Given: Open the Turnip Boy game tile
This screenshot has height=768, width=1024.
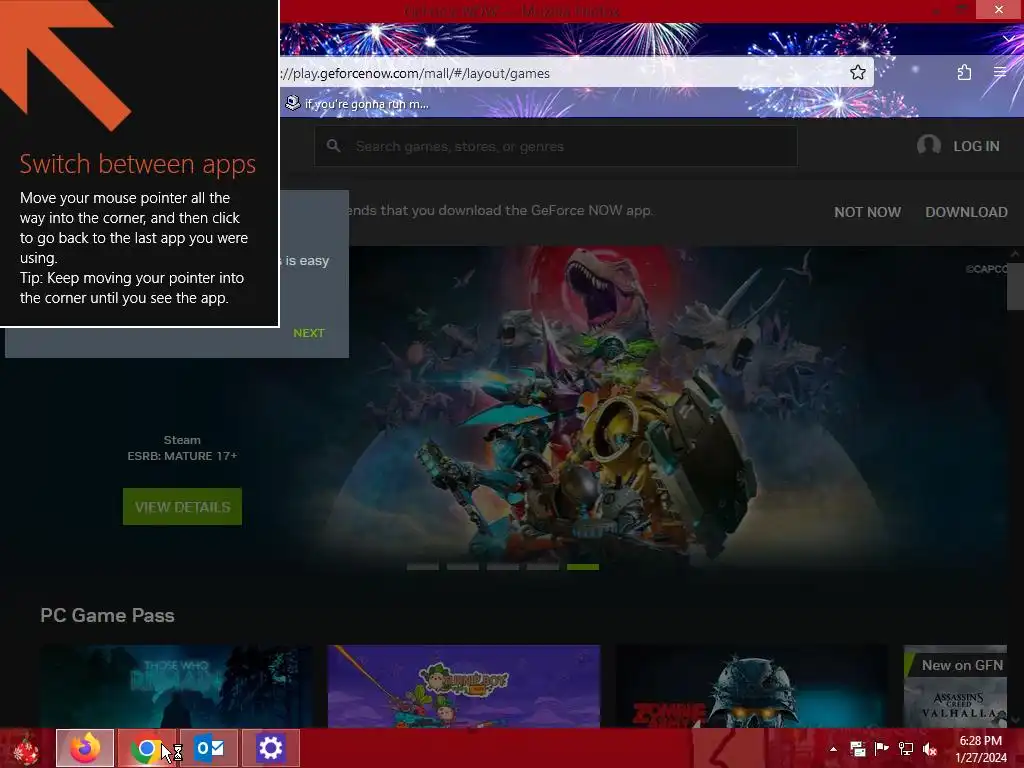Looking at the screenshot, I should click(x=464, y=686).
